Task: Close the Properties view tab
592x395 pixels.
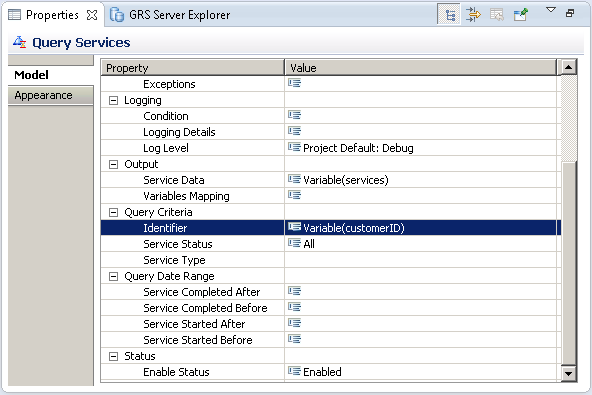Action: 92,15
